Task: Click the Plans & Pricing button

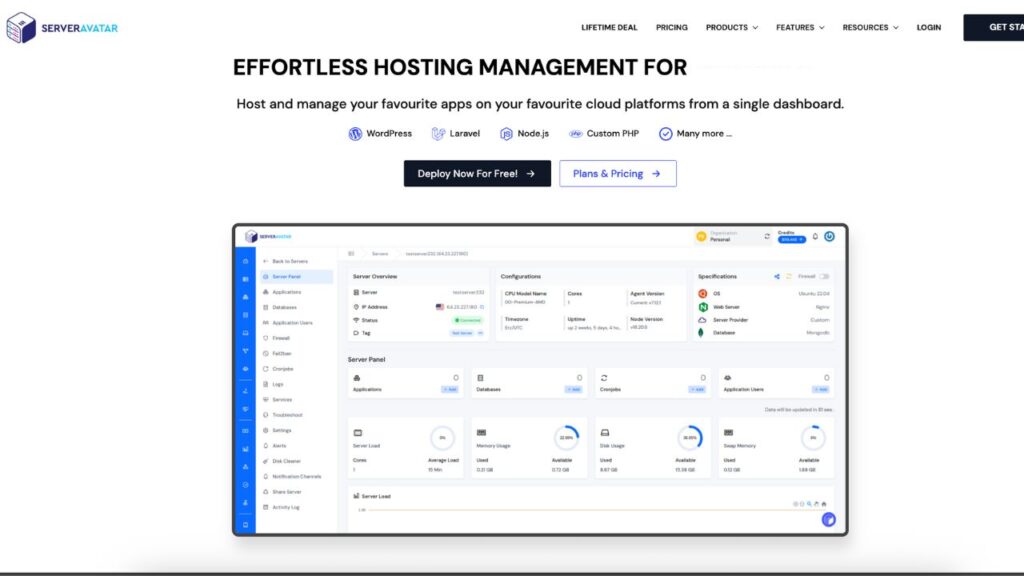Action: click(x=617, y=173)
